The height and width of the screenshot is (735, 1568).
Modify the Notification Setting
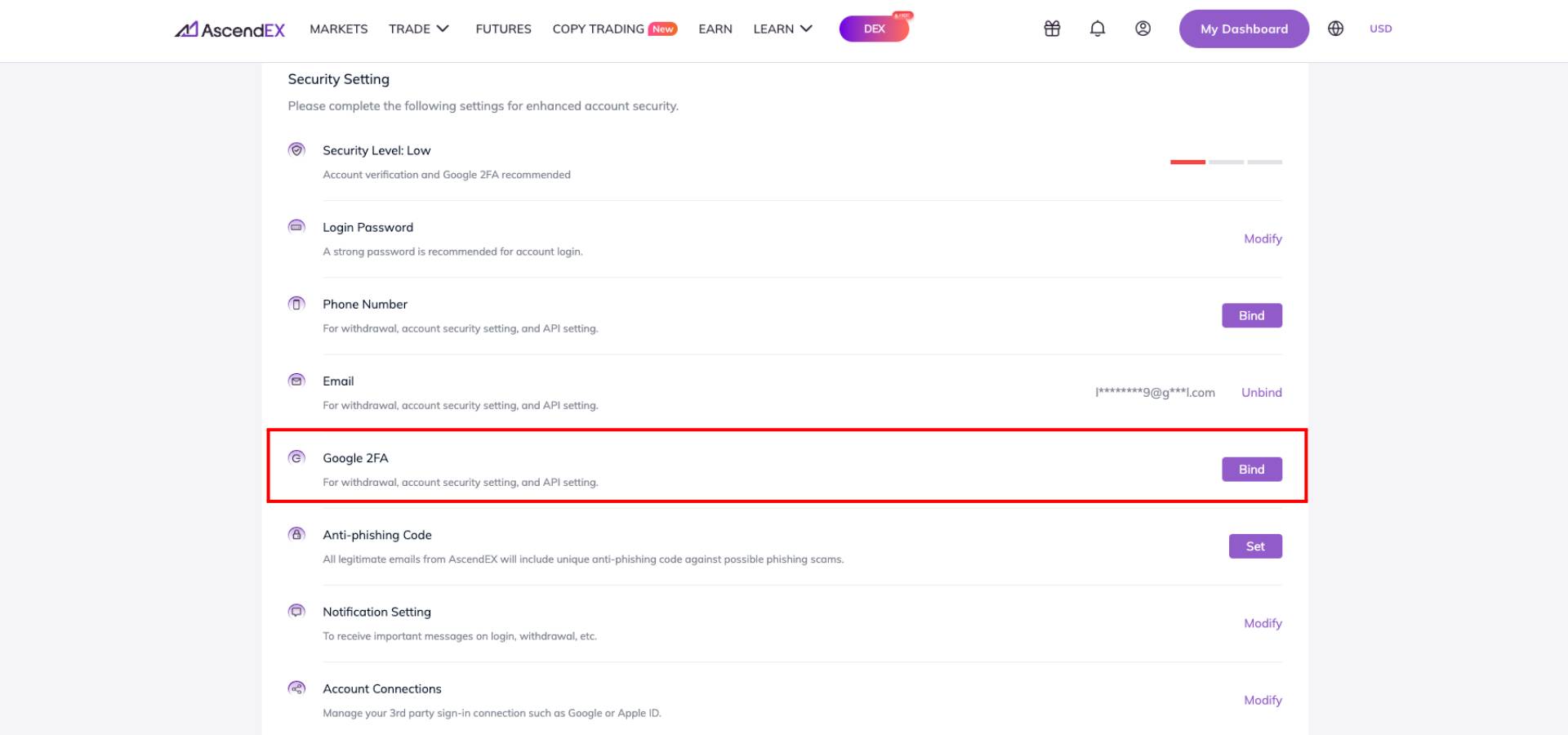(x=1263, y=623)
